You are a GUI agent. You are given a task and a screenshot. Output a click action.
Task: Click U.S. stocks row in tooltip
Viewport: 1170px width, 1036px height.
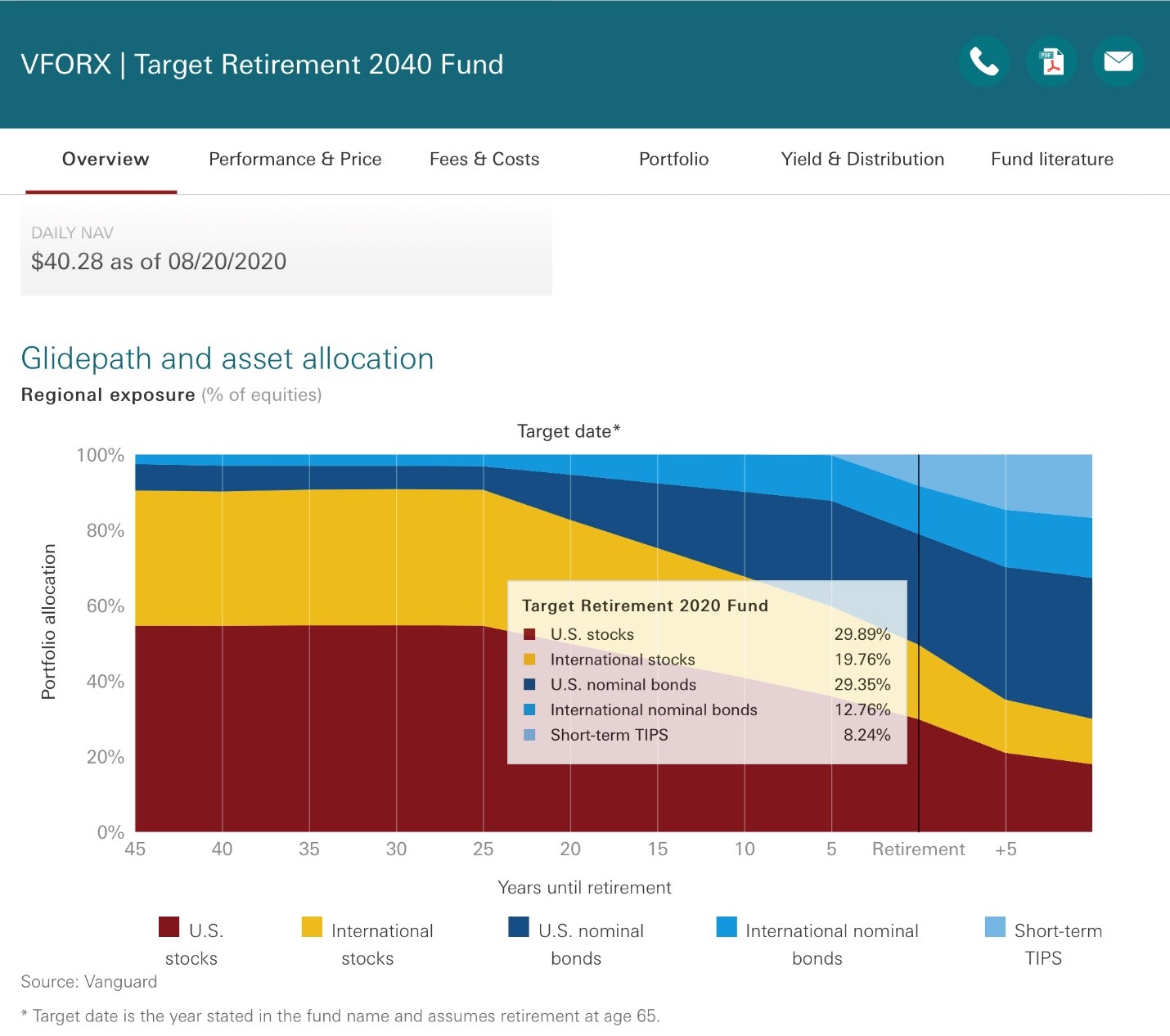pos(707,634)
